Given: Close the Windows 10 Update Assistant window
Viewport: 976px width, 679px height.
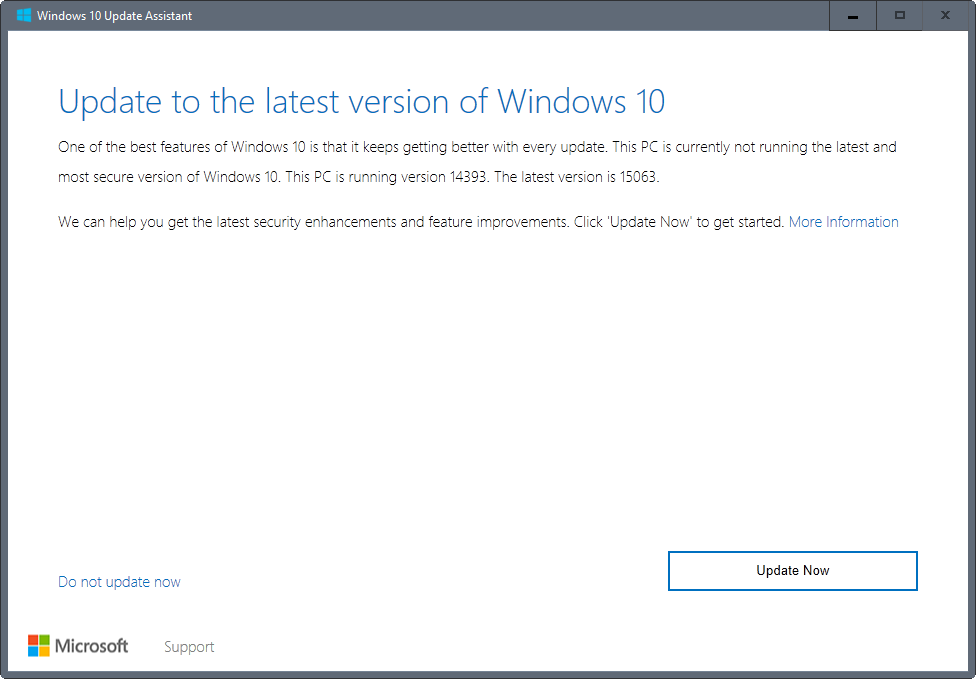Looking at the screenshot, I should click(x=945, y=16).
